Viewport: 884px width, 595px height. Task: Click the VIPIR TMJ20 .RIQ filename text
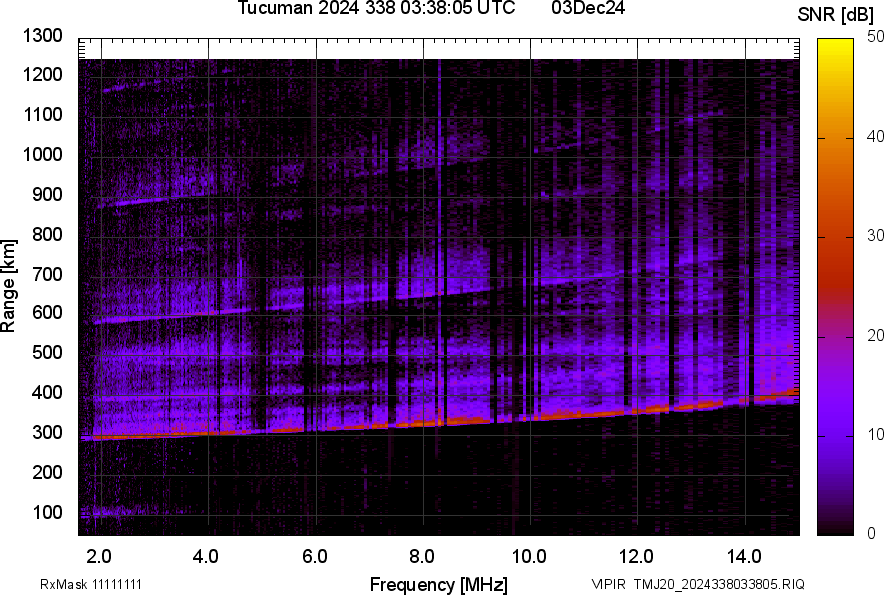point(697,584)
